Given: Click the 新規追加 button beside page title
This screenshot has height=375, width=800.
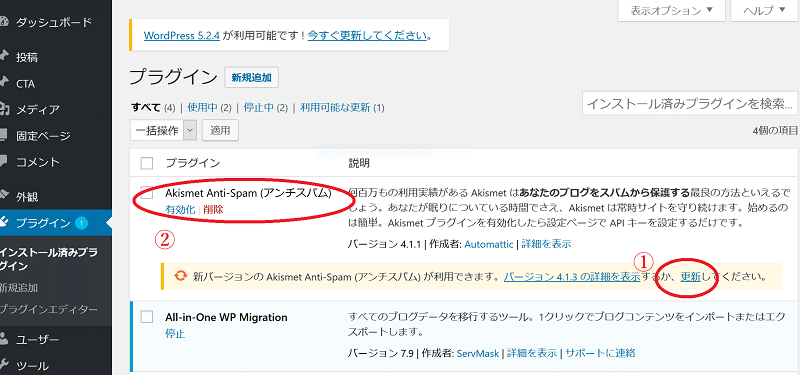Looking at the screenshot, I should 252,78.
